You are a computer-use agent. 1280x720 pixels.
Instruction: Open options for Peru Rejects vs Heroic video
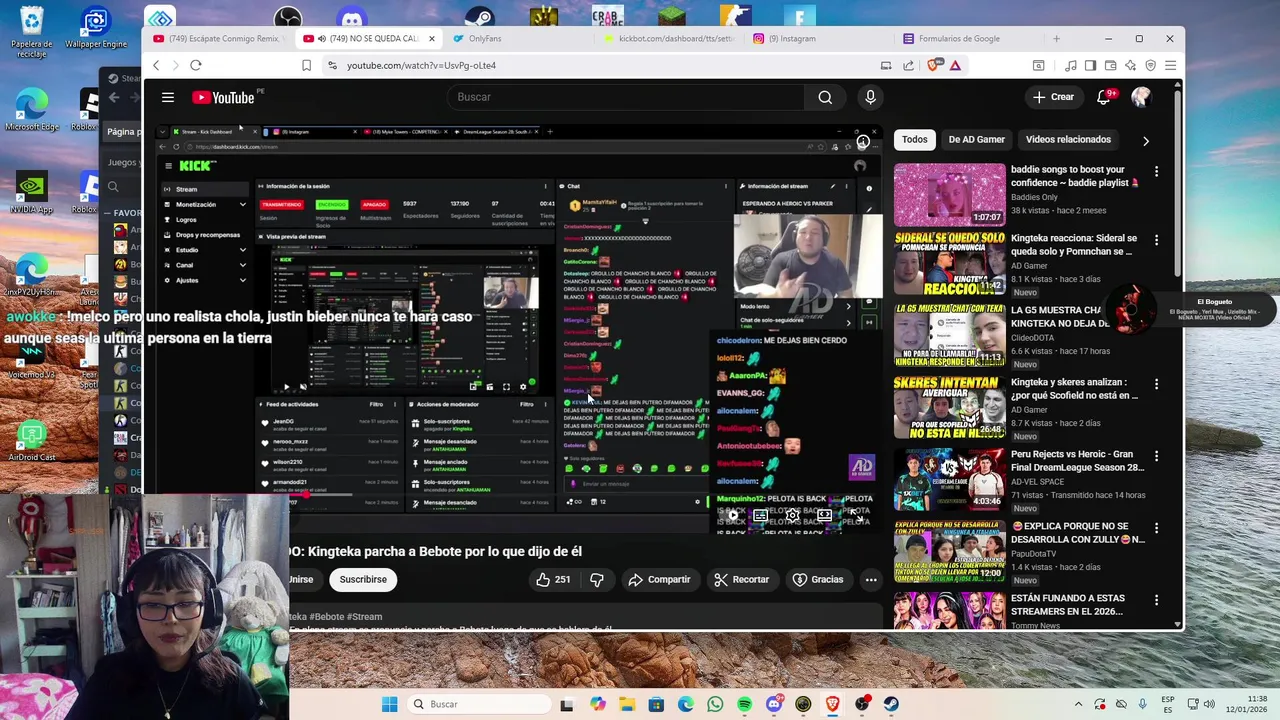click(1156, 457)
